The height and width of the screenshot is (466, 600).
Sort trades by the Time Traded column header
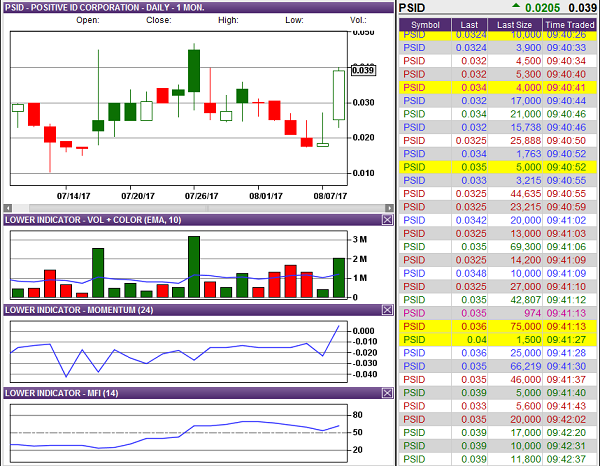click(x=569, y=25)
